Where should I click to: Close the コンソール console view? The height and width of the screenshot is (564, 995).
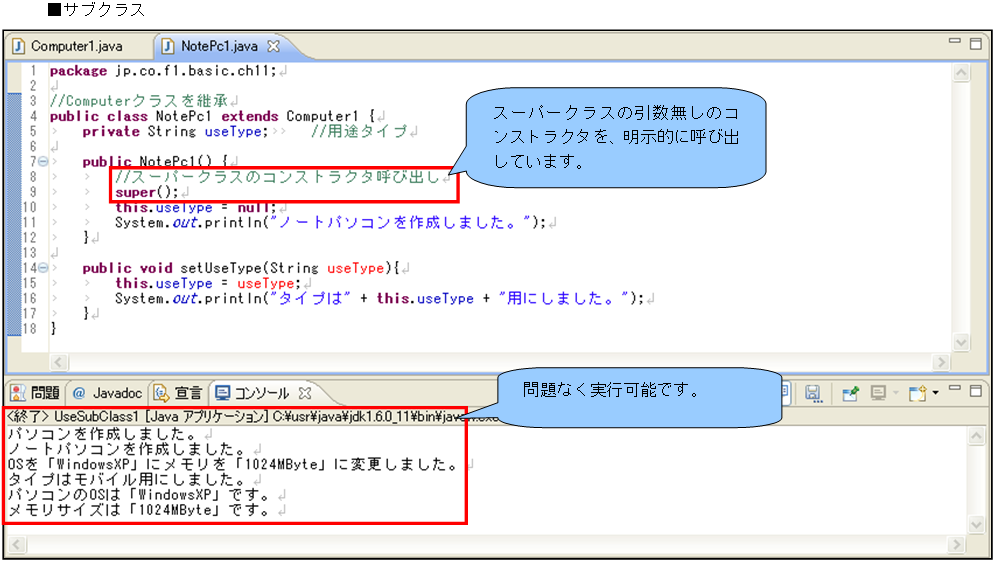[x=306, y=393]
